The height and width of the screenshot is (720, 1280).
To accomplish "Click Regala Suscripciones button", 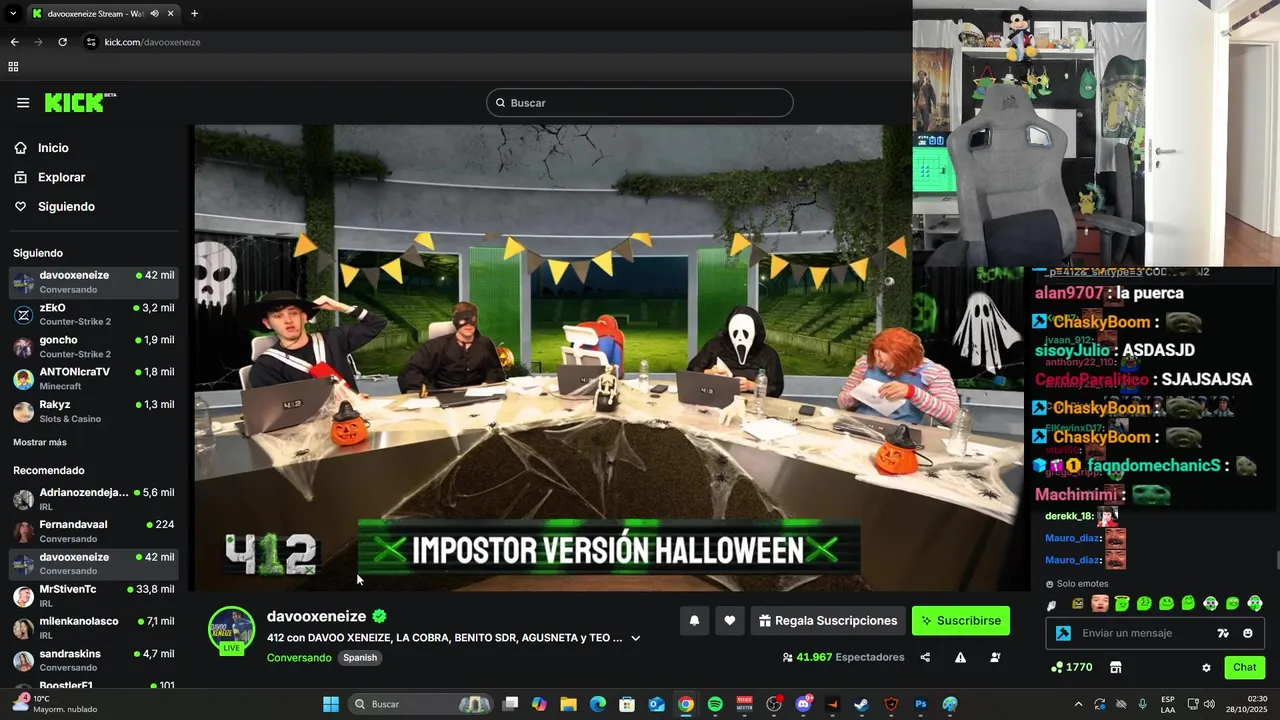I will [x=828, y=621].
